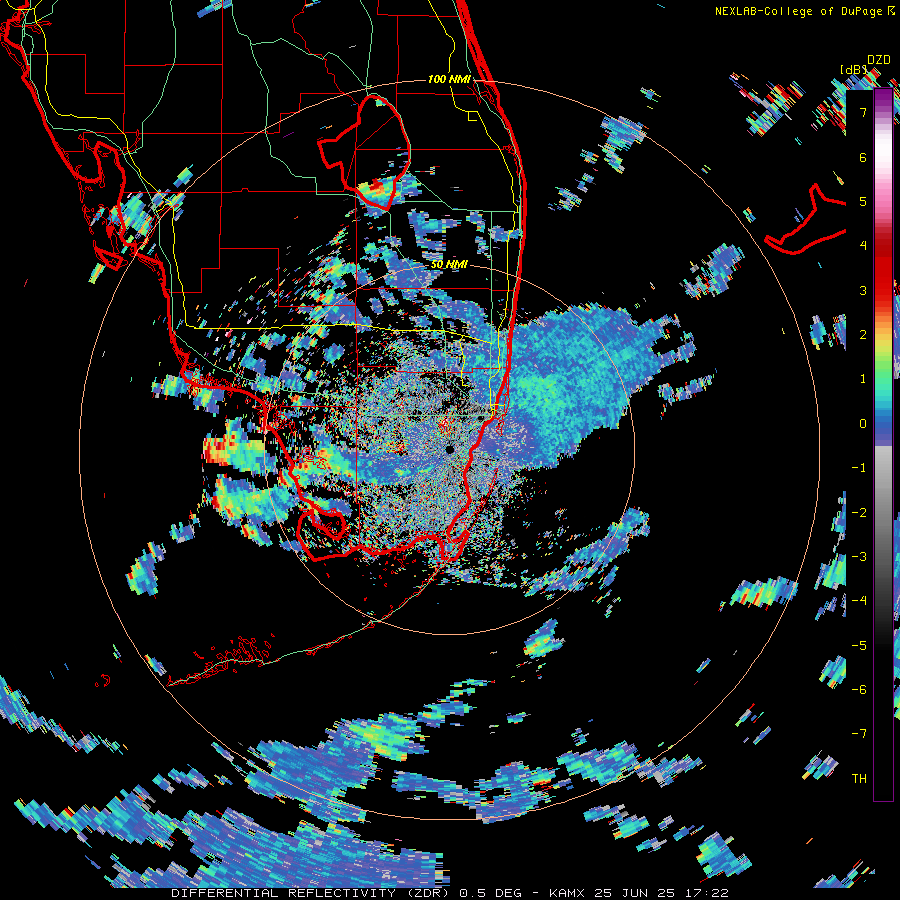Viewport: 900px width, 900px height.
Task: Click the [dB] unit label
Action: tap(854, 69)
